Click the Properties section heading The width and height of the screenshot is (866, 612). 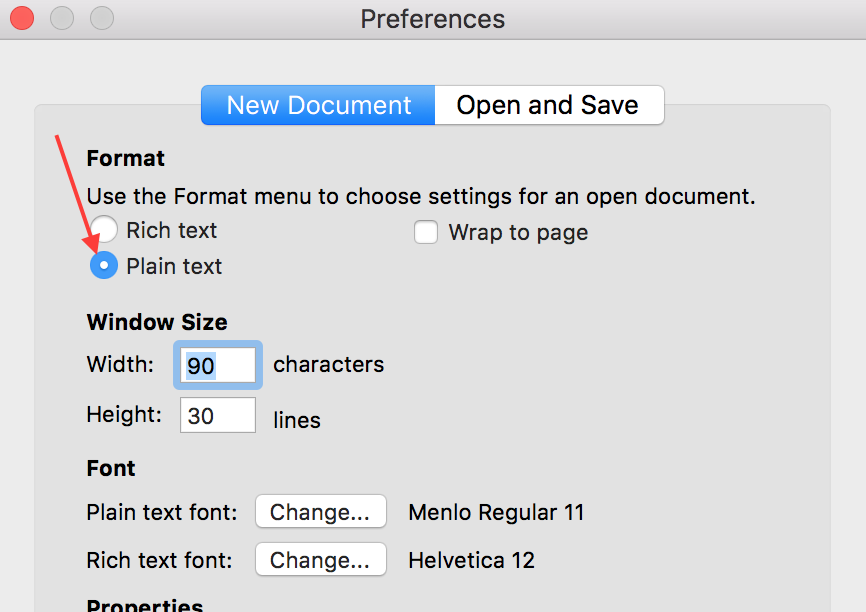pos(144,604)
